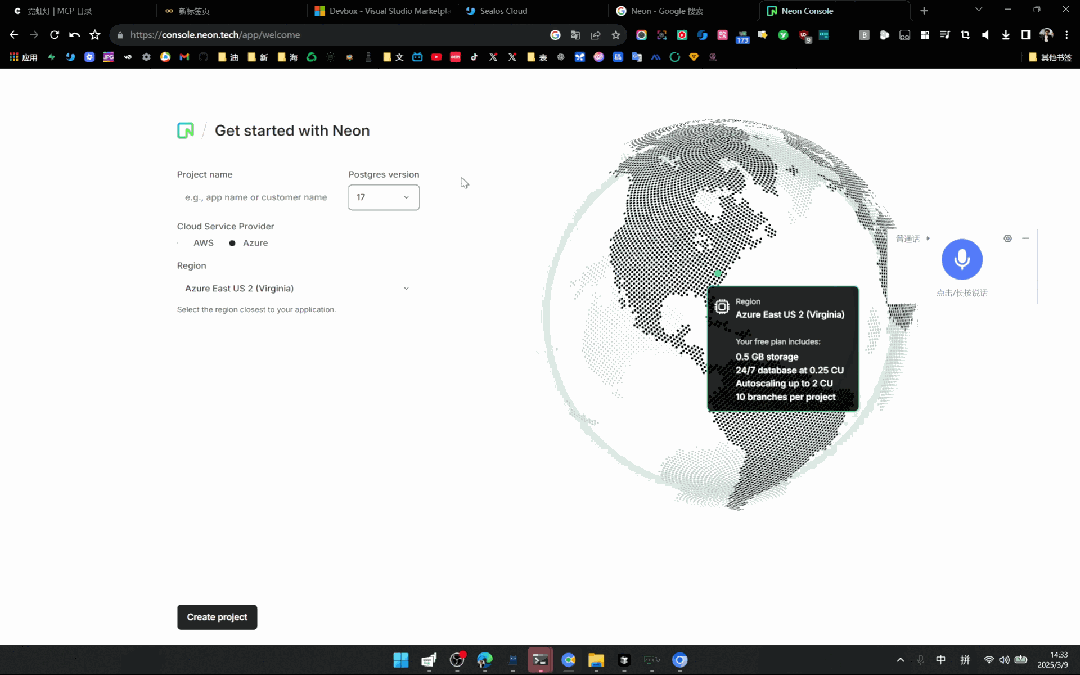This screenshot has height=675, width=1080.
Task: Click the browser address bar URL
Action: [x=300, y=34]
